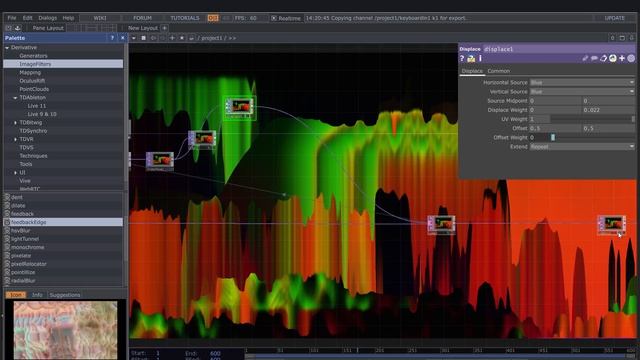Open the FORUM link button
The width and height of the screenshot is (640, 360).
pos(142,18)
